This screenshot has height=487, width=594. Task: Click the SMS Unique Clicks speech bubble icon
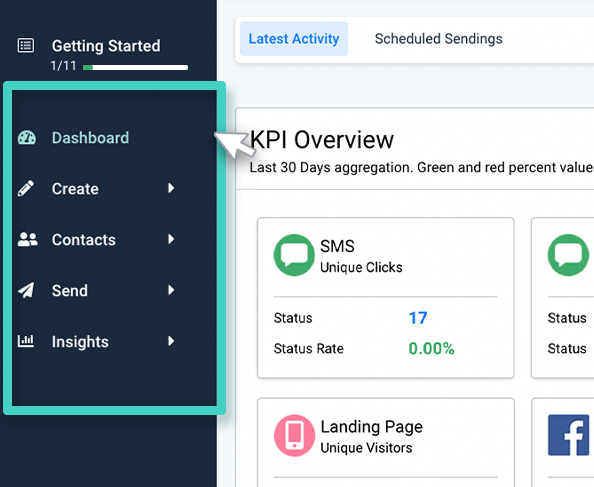tap(294, 255)
